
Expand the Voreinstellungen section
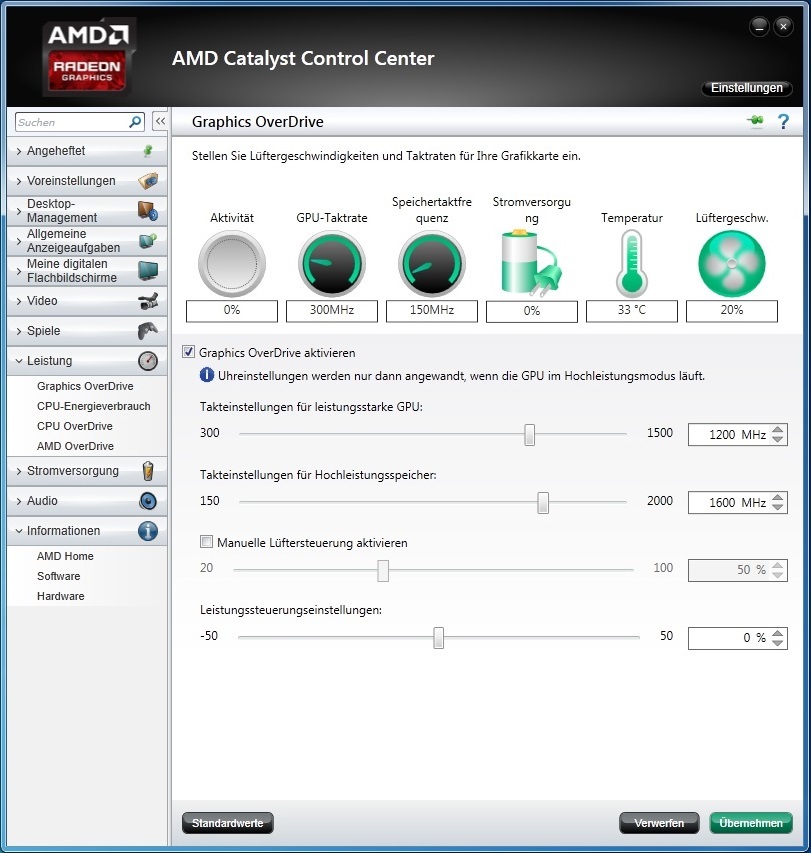pyautogui.click(x=87, y=181)
